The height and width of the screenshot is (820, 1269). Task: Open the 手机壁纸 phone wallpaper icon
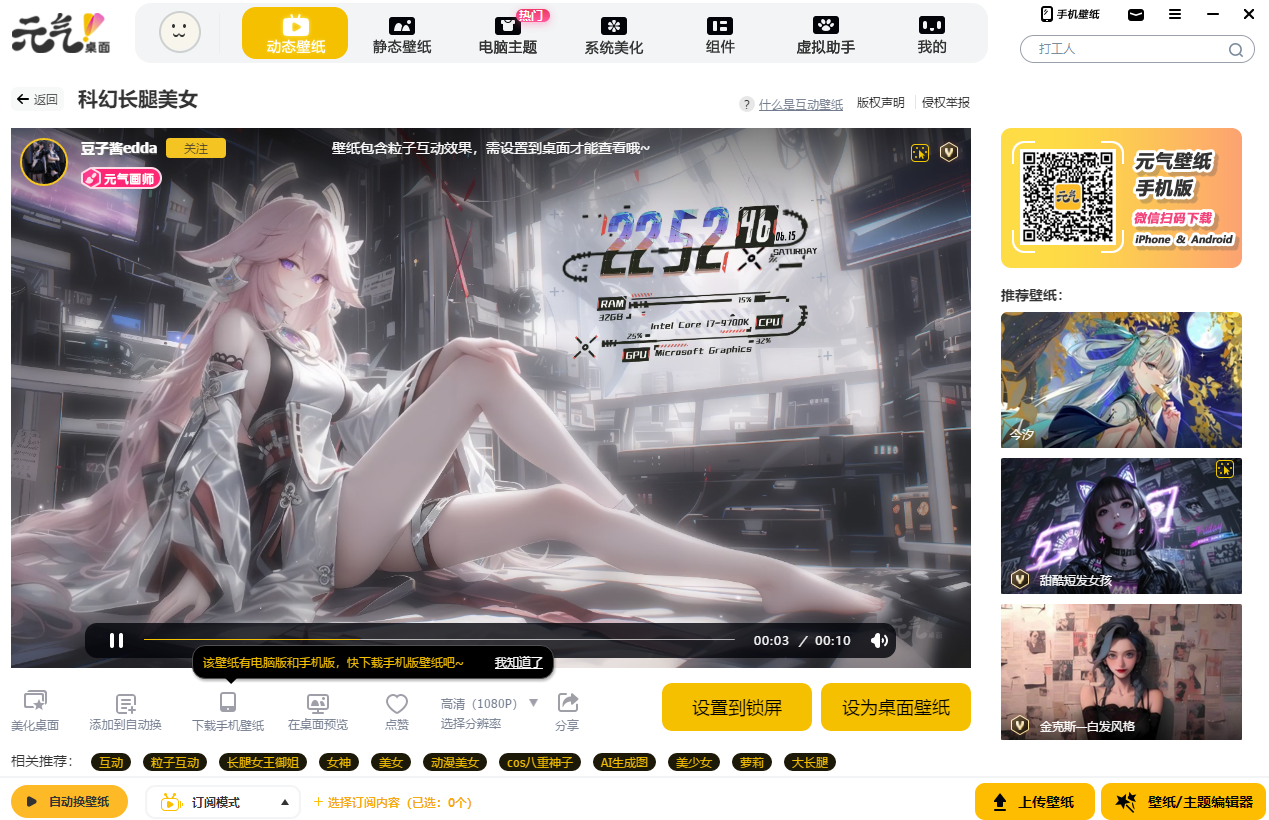click(x=1070, y=14)
